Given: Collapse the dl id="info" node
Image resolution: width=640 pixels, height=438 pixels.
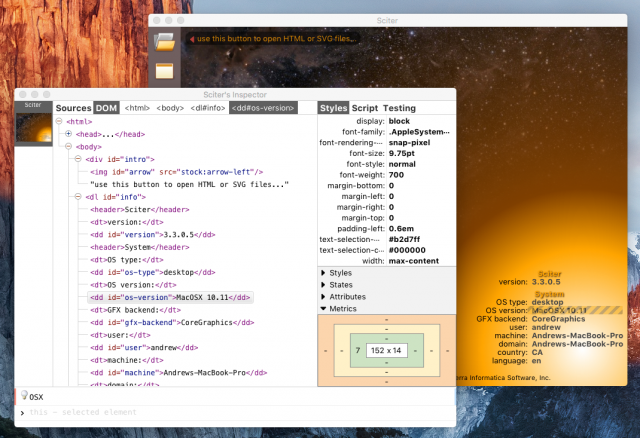Looking at the screenshot, I should tap(78, 196).
